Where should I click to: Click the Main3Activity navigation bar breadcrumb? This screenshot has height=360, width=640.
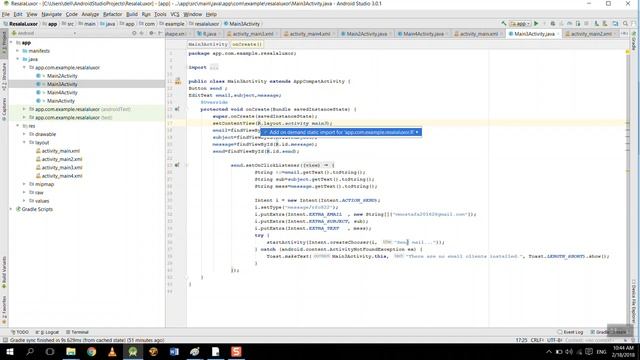(x=242, y=24)
